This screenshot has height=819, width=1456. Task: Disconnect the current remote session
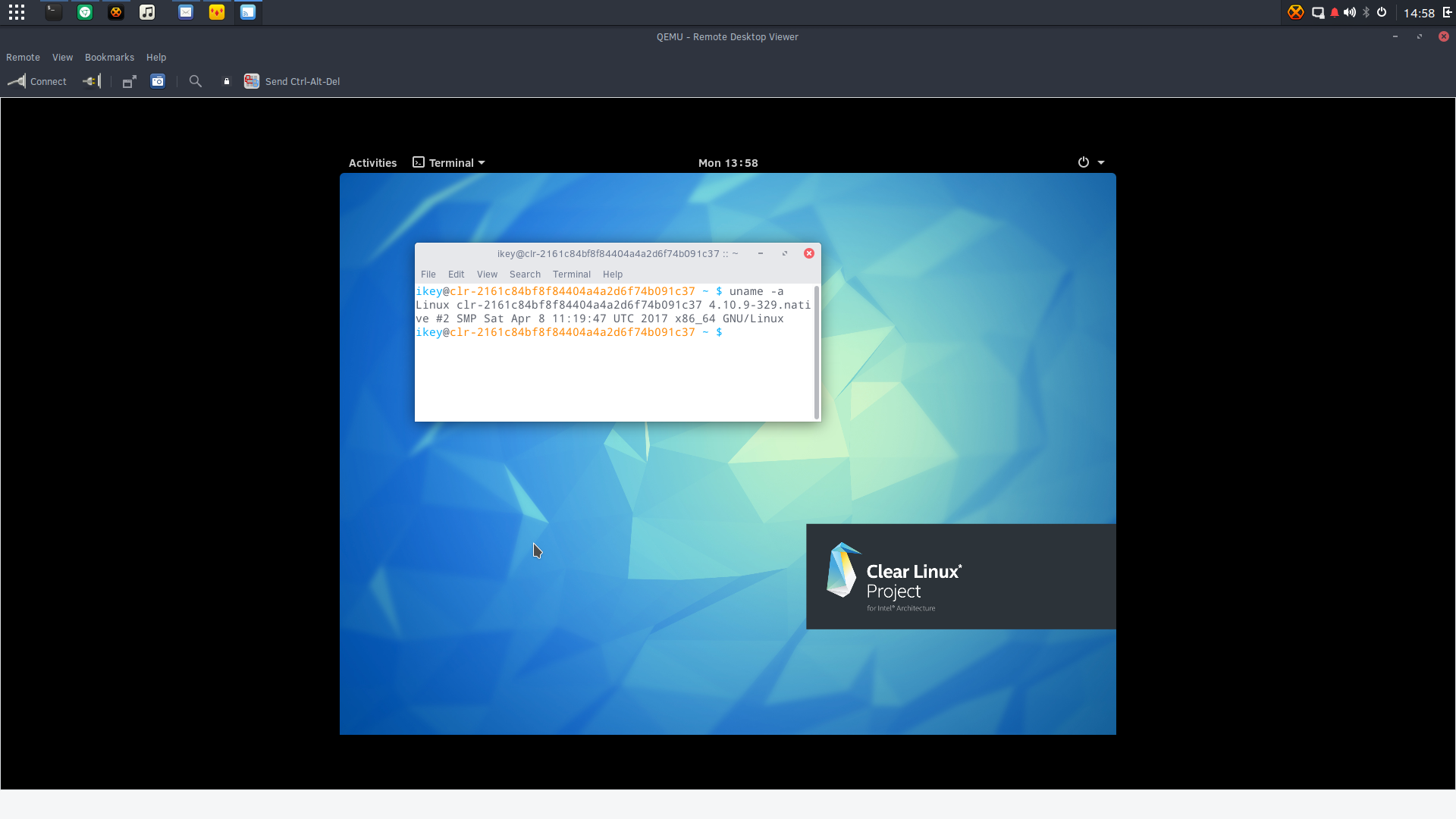click(92, 81)
